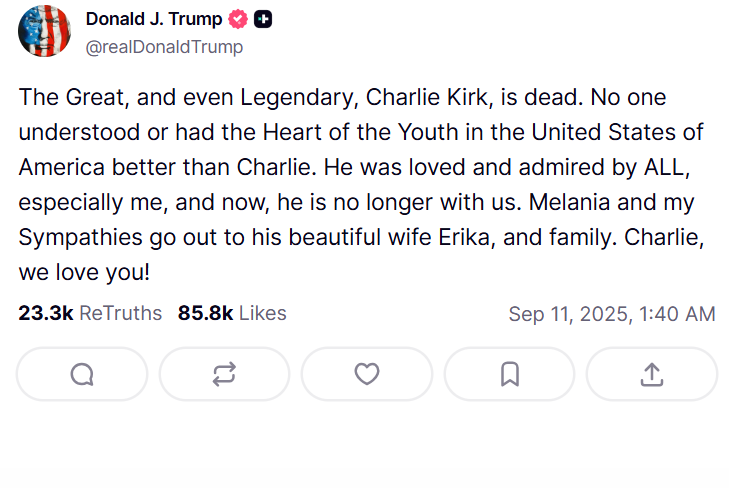Open Donald J. Trump's profile avatar
Image resolution: width=729 pixels, height=488 pixels.
pos(45,31)
